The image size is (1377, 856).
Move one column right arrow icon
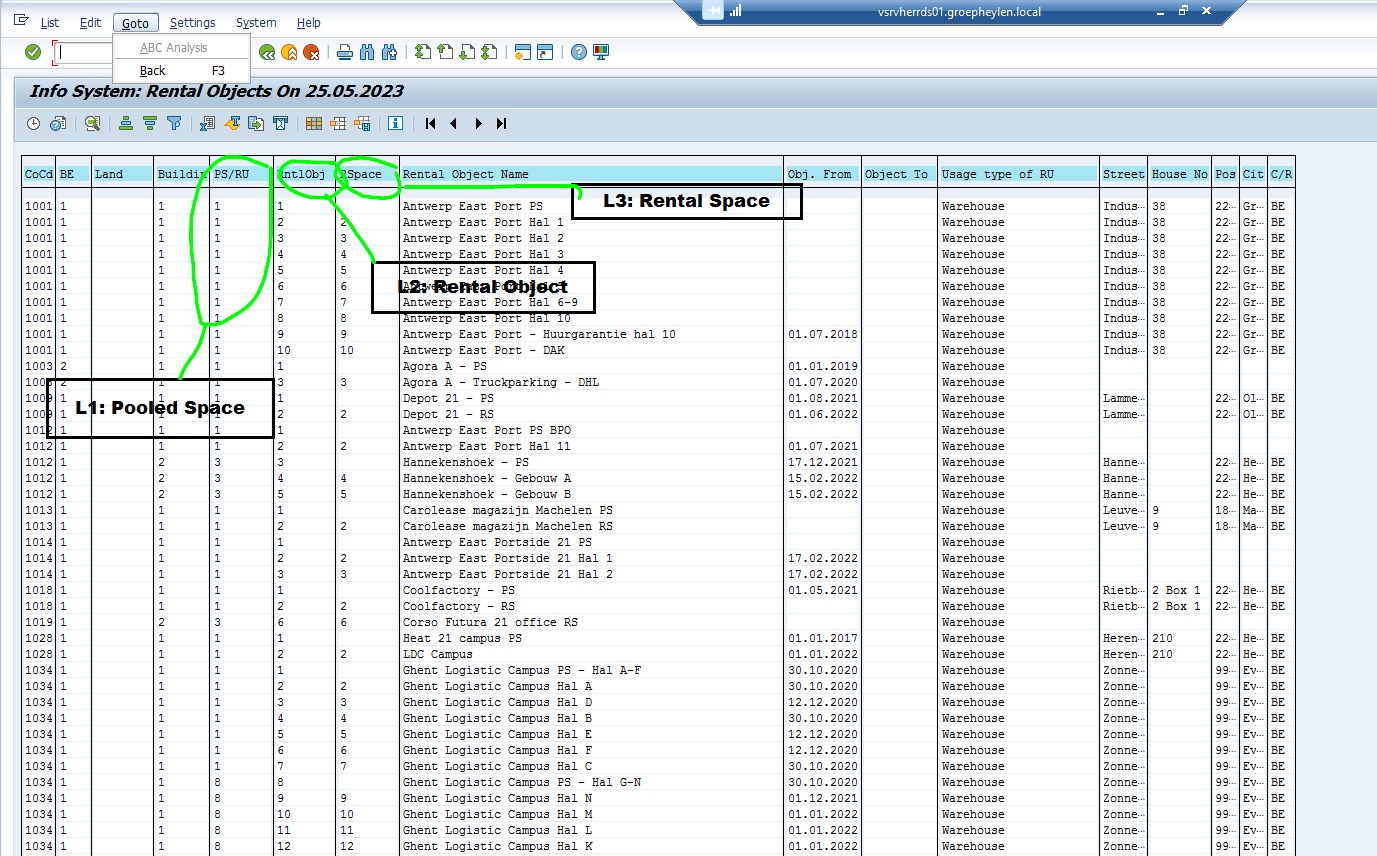[478, 123]
